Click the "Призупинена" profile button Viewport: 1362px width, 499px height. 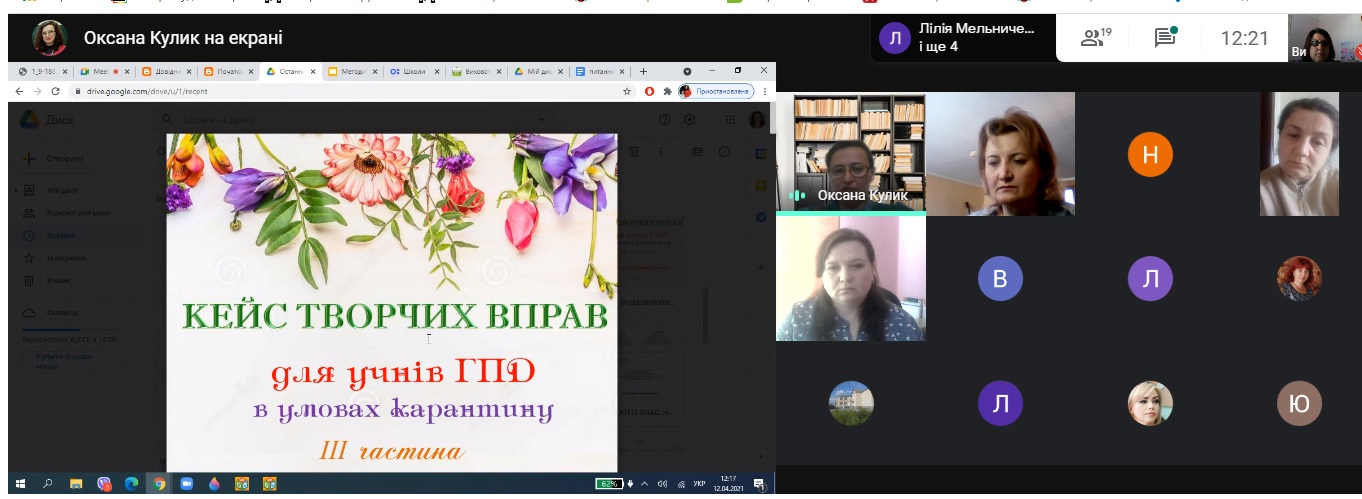coord(716,91)
